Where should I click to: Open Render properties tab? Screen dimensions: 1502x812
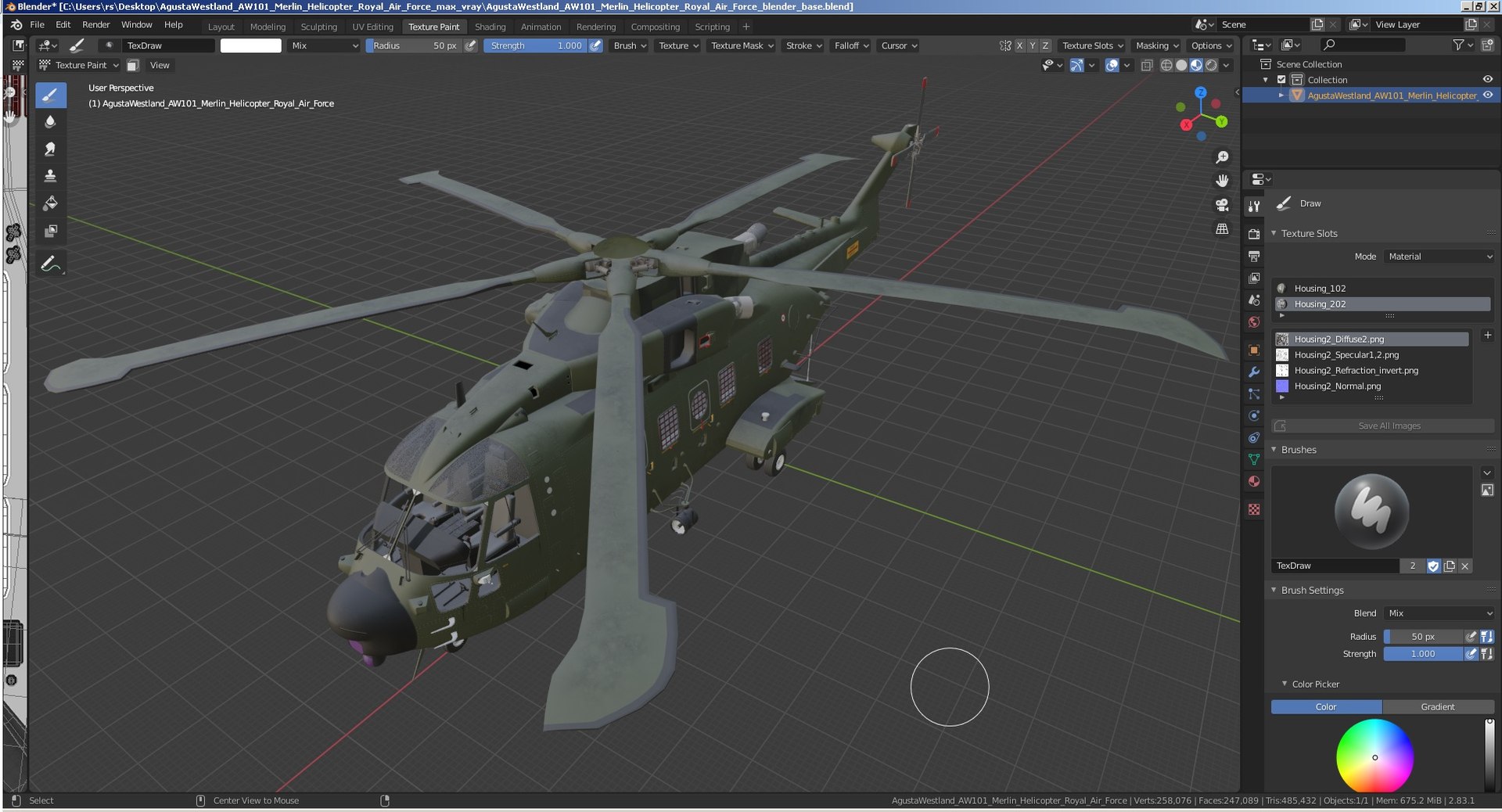click(x=1254, y=234)
